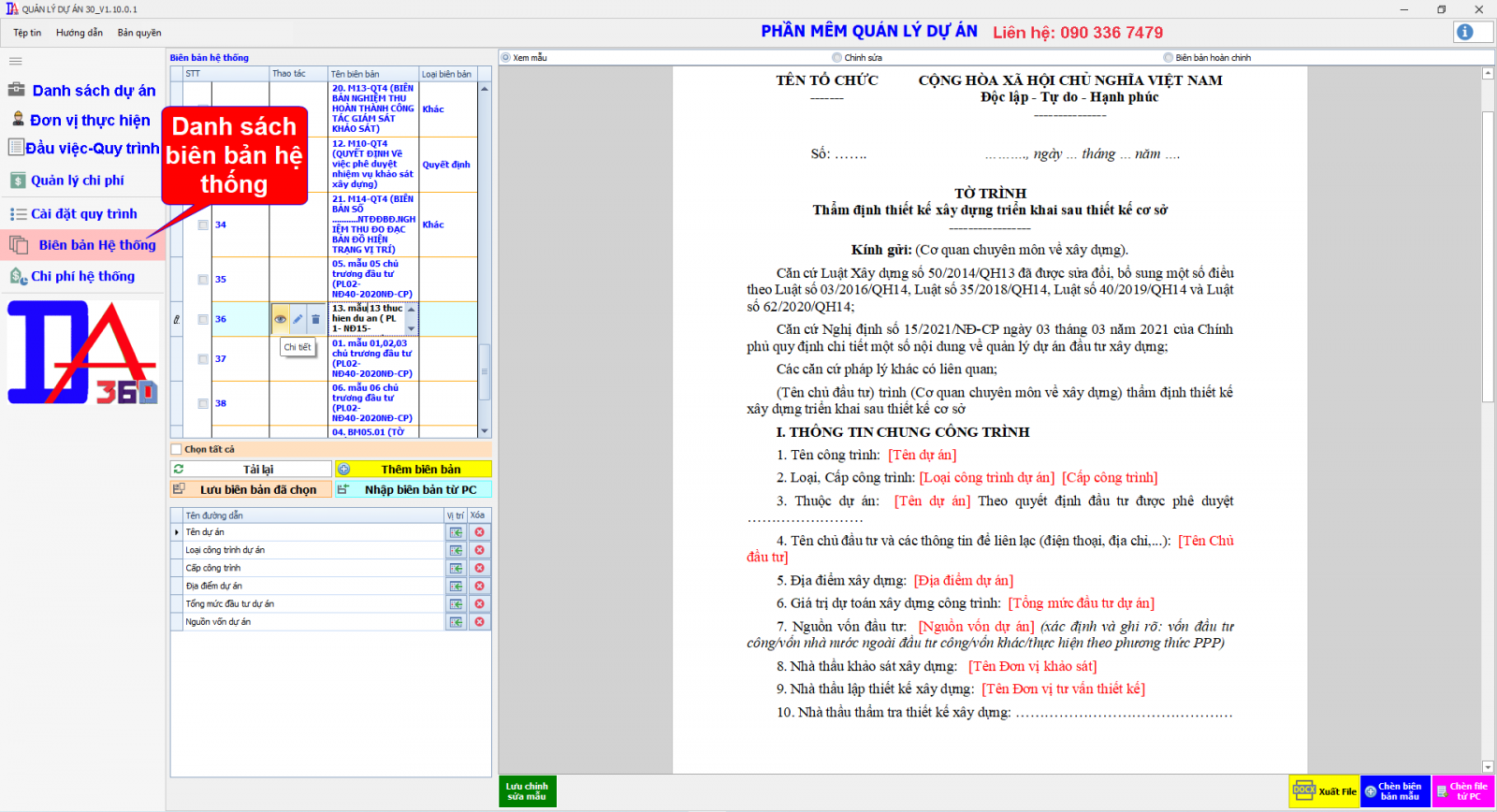Click the insert position icon for Loại công trình dự án
The width and height of the screenshot is (1497, 812).
tap(456, 550)
